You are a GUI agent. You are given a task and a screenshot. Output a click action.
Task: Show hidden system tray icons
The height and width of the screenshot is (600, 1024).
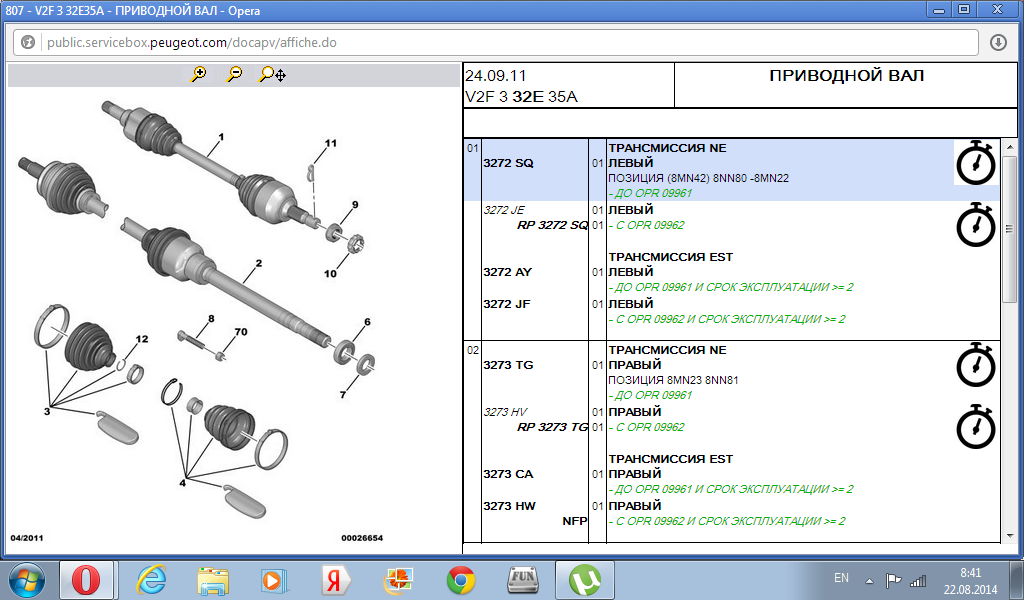tap(870, 579)
